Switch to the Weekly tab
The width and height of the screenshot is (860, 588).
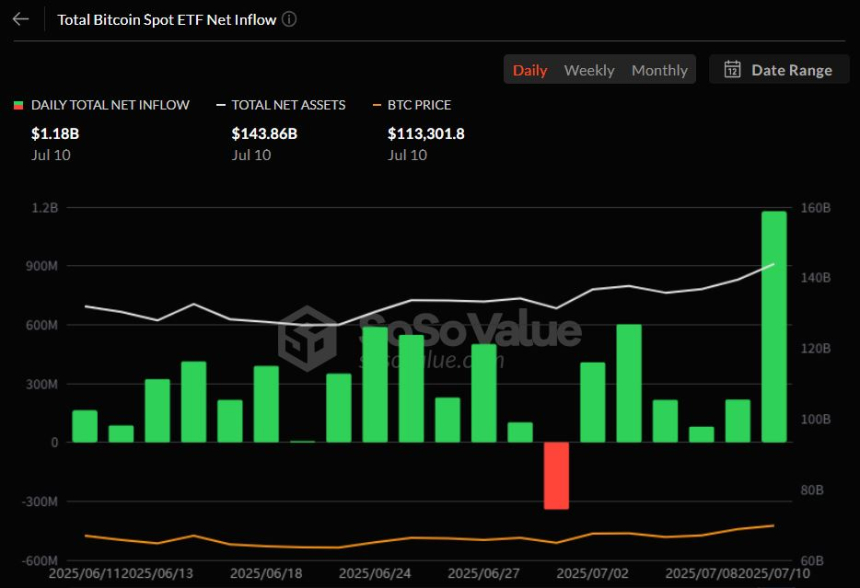point(589,70)
